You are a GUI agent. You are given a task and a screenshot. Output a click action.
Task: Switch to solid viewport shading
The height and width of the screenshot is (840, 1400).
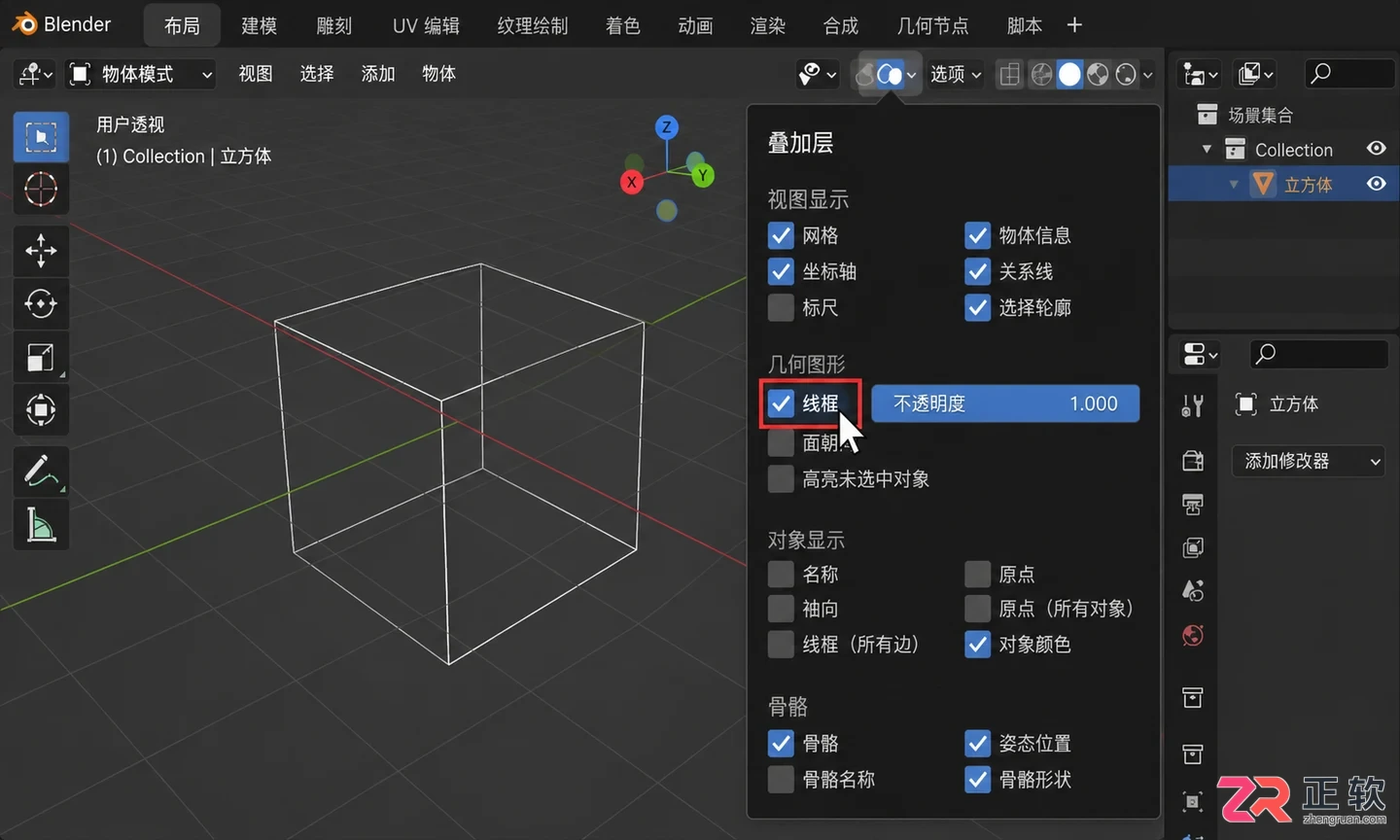(x=1069, y=74)
